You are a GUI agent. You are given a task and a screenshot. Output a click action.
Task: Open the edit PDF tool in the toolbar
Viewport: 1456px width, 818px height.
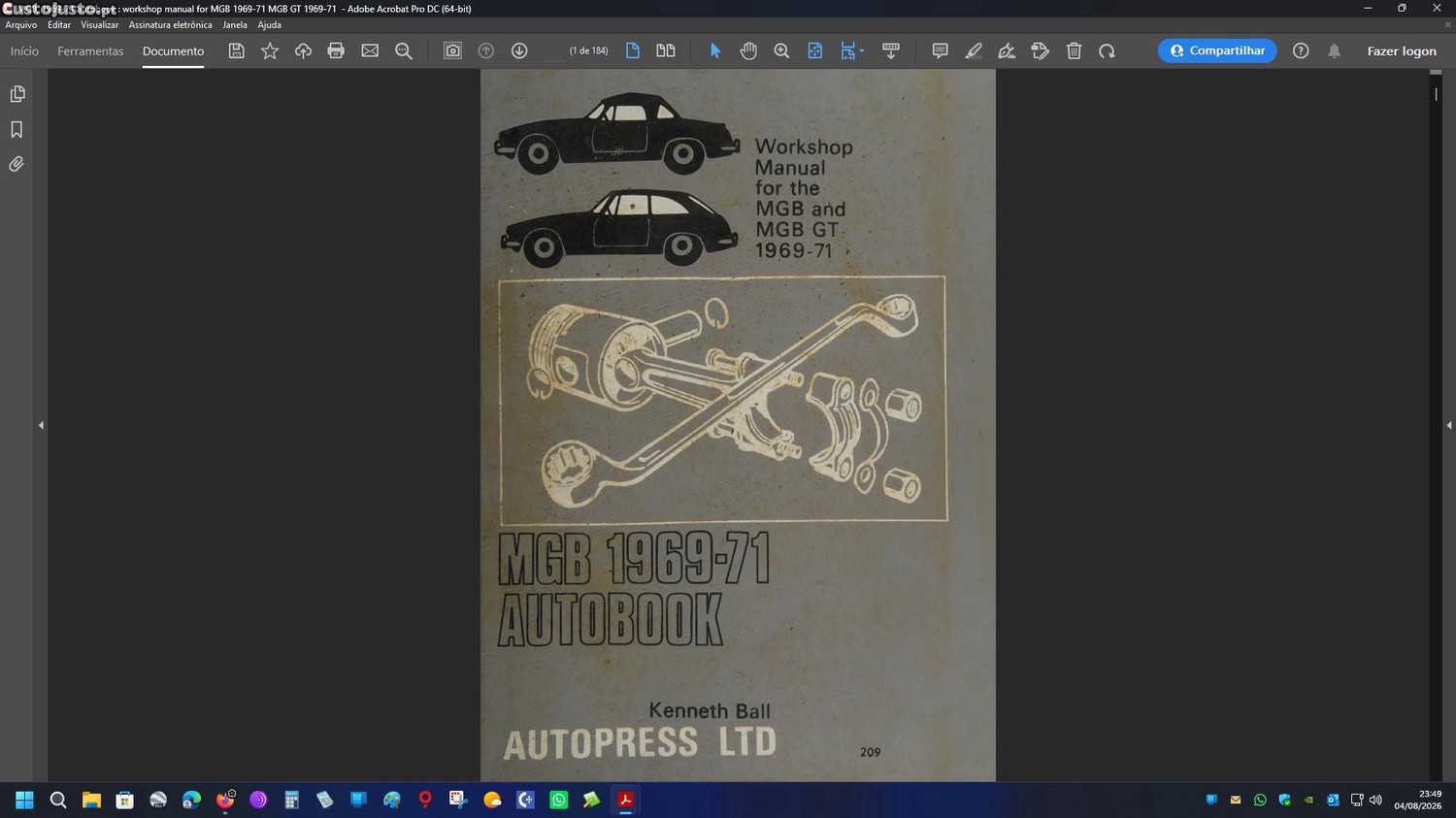click(1041, 50)
